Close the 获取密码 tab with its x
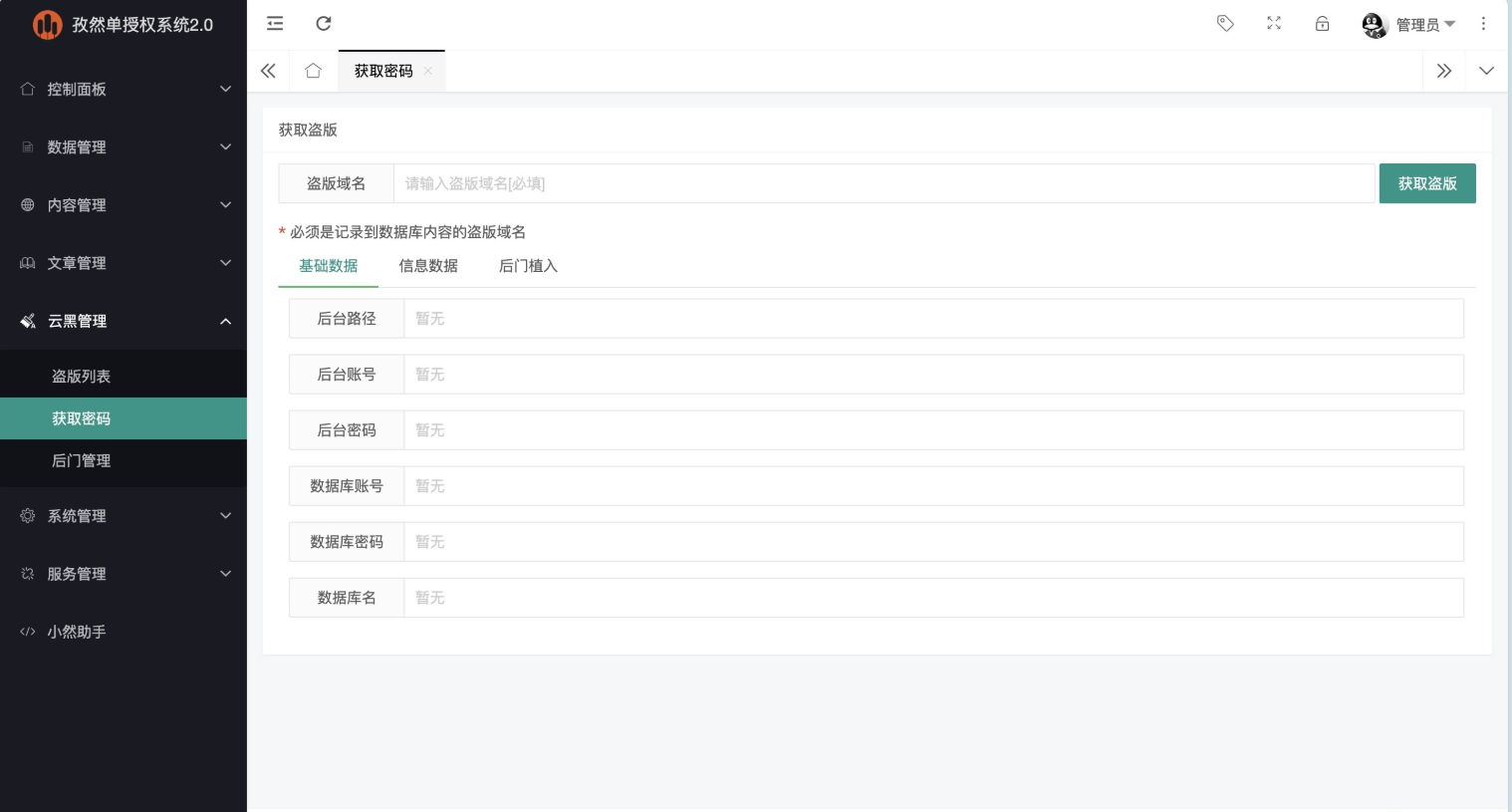The width and height of the screenshot is (1512, 812). 428,71
